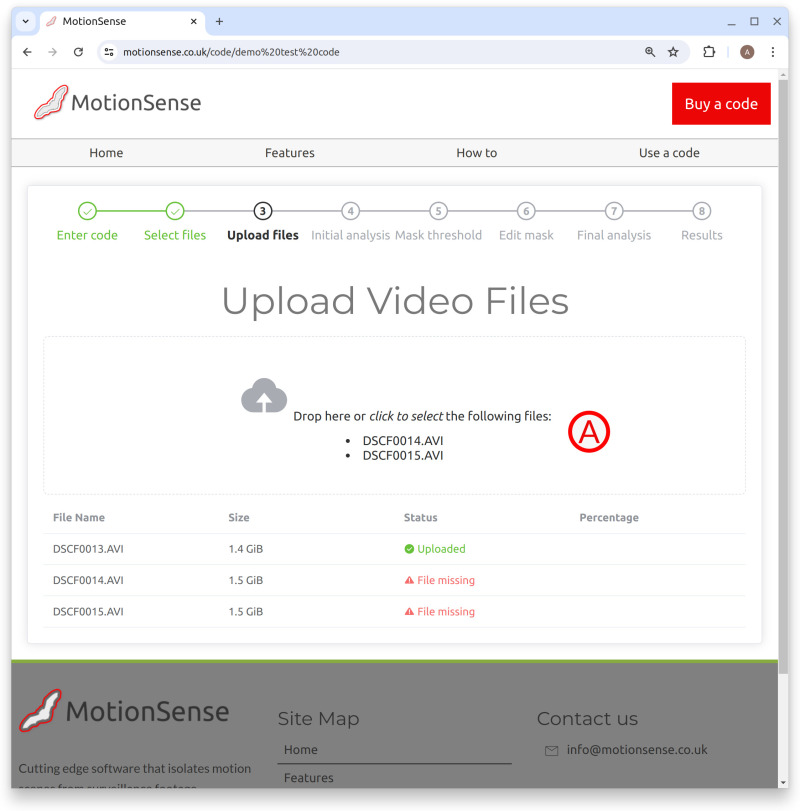Image resolution: width=800 pixels, height=811 pixels.
Task: Click the Size column header
Action: (239, 517)
